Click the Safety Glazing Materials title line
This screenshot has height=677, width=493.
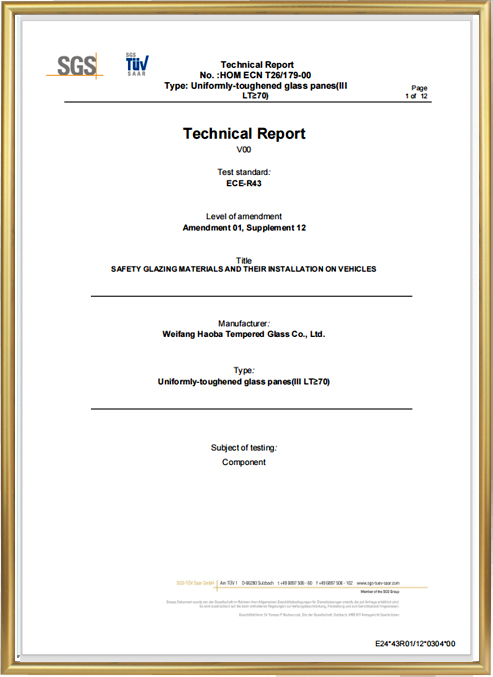(x=243, y=269)
